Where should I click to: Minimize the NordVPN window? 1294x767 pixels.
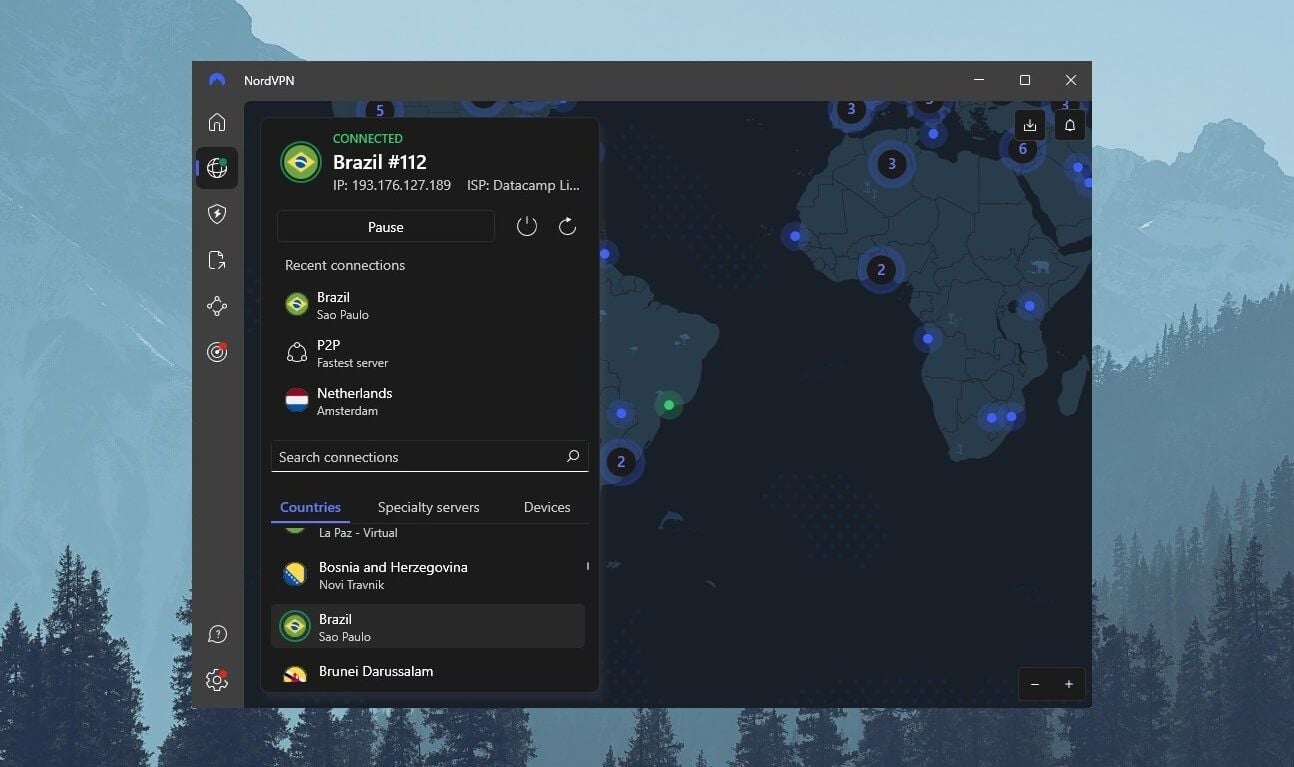pyautogui.click(x=979, y=80)
